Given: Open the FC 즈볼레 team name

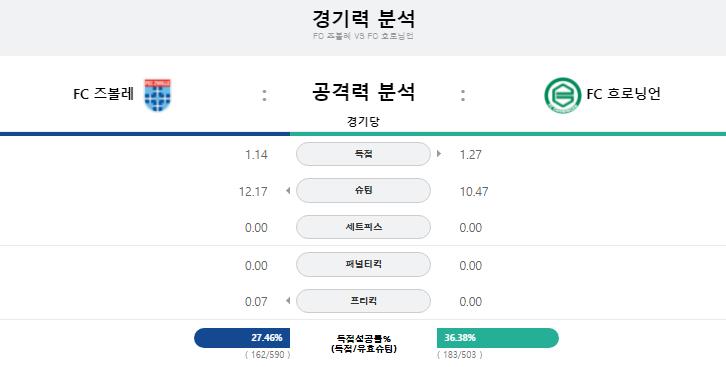Looking at the screenshot, I should pyautogui.click(x=103, y=94).
